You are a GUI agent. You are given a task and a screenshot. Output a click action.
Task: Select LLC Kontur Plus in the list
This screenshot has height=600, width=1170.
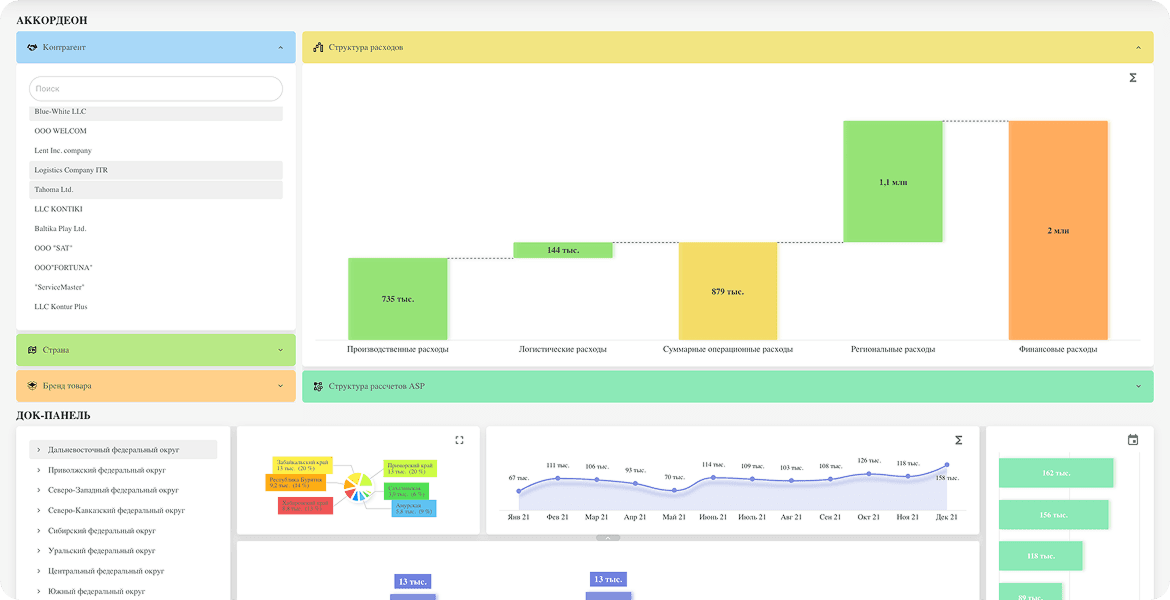[x=156, y=307]
